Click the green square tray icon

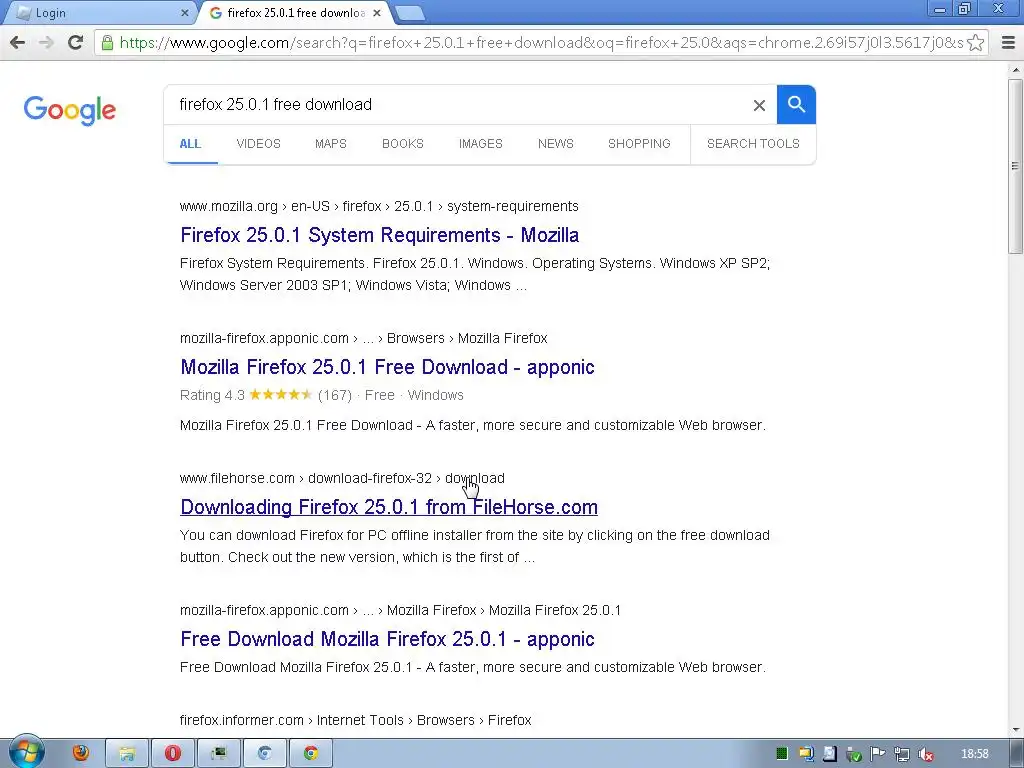(782, 754)
